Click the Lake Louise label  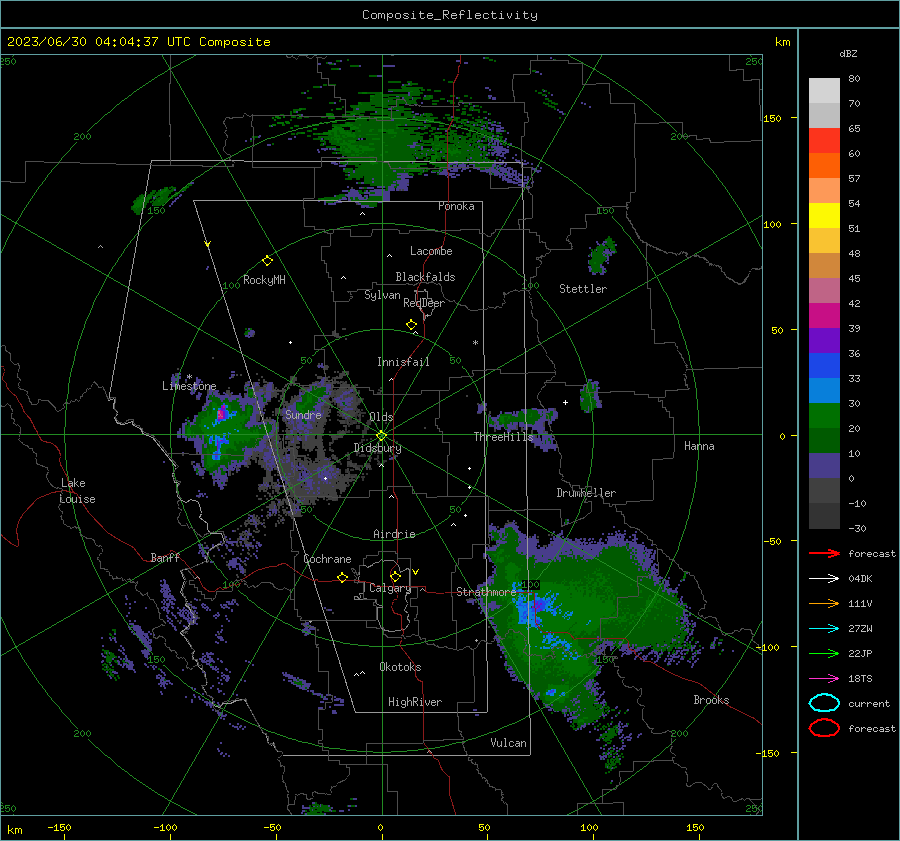(x=78, y=491)
